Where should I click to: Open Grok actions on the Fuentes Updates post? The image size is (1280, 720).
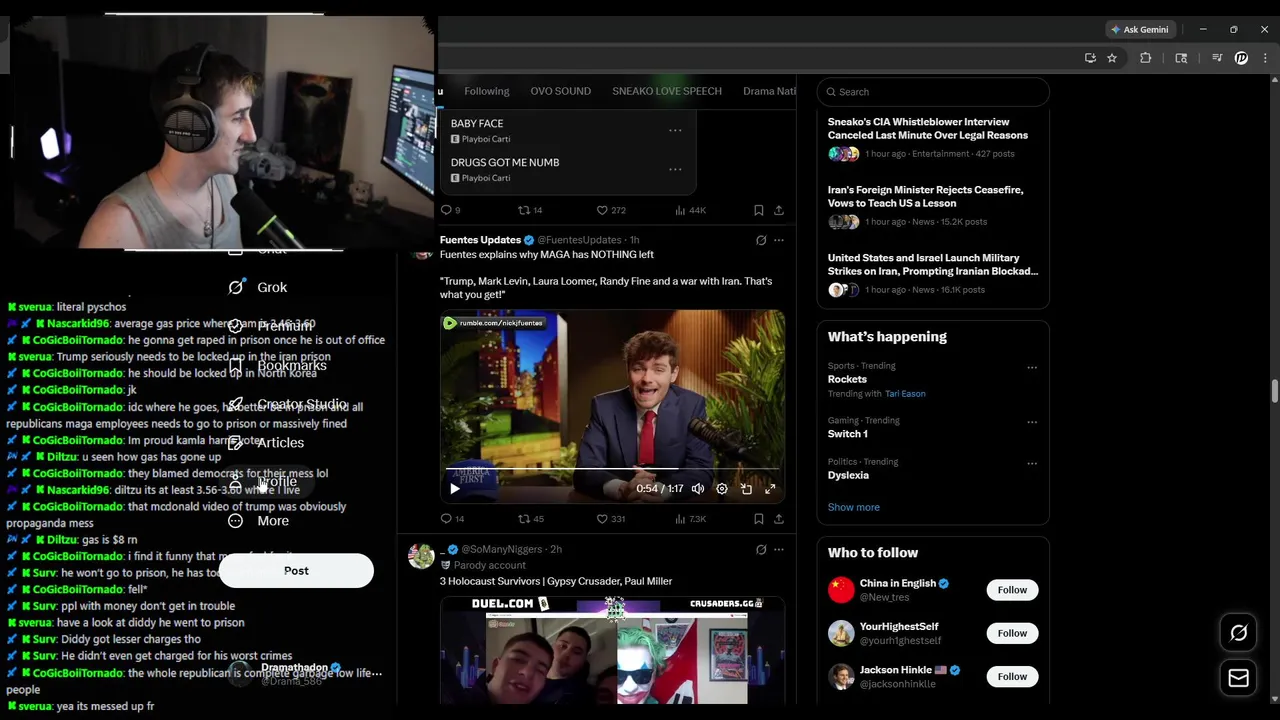click(761, 240)
